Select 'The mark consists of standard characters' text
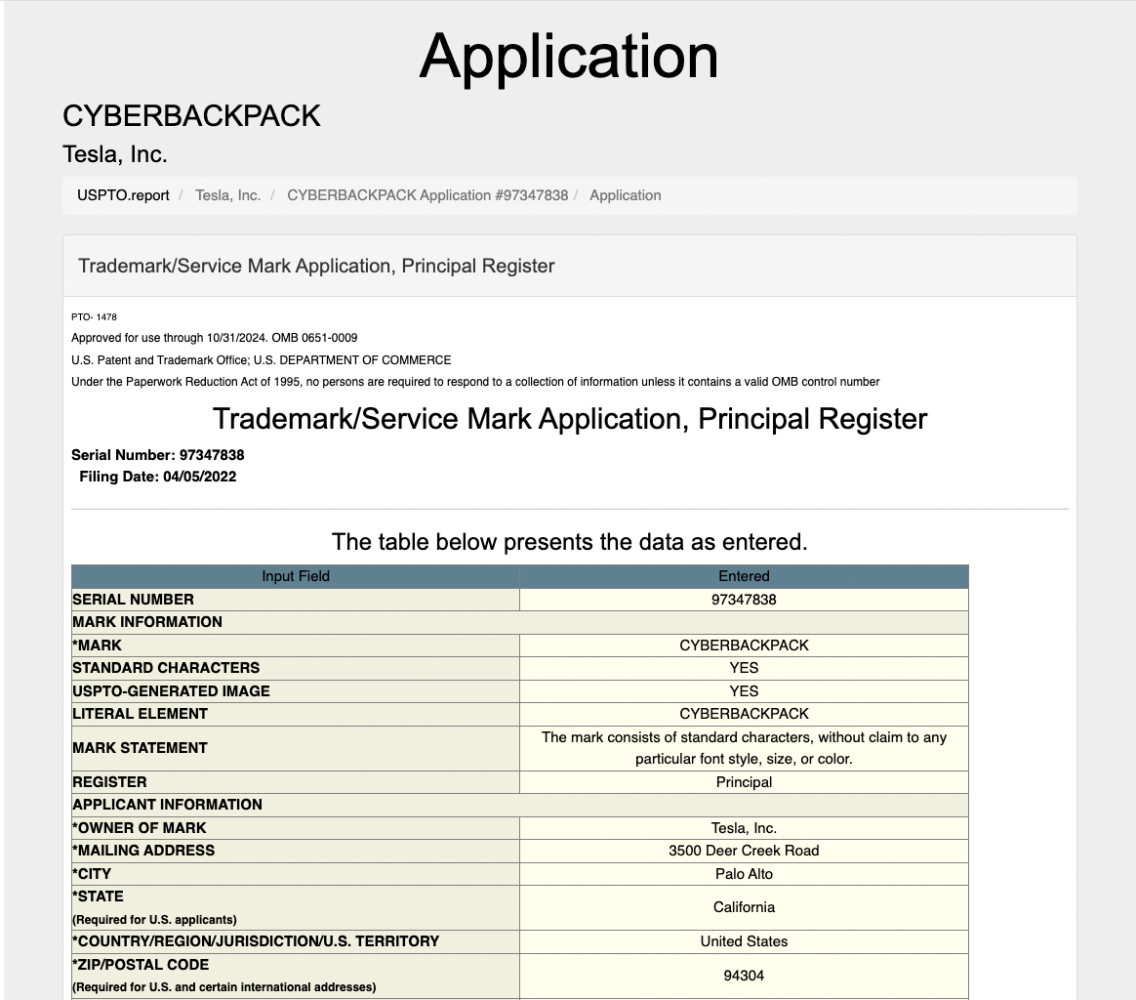The height and width of the screenshot is (1000, 1136). point(744,748)
